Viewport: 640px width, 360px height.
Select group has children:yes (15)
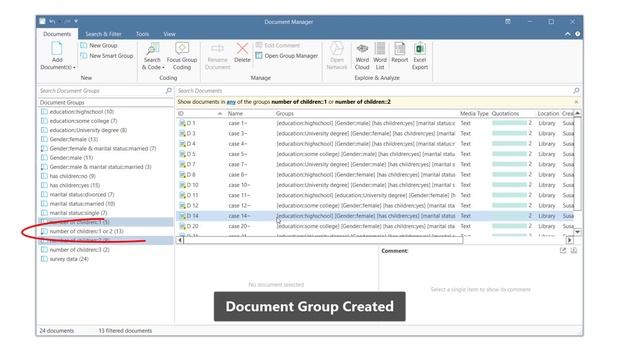click(75, 185)
